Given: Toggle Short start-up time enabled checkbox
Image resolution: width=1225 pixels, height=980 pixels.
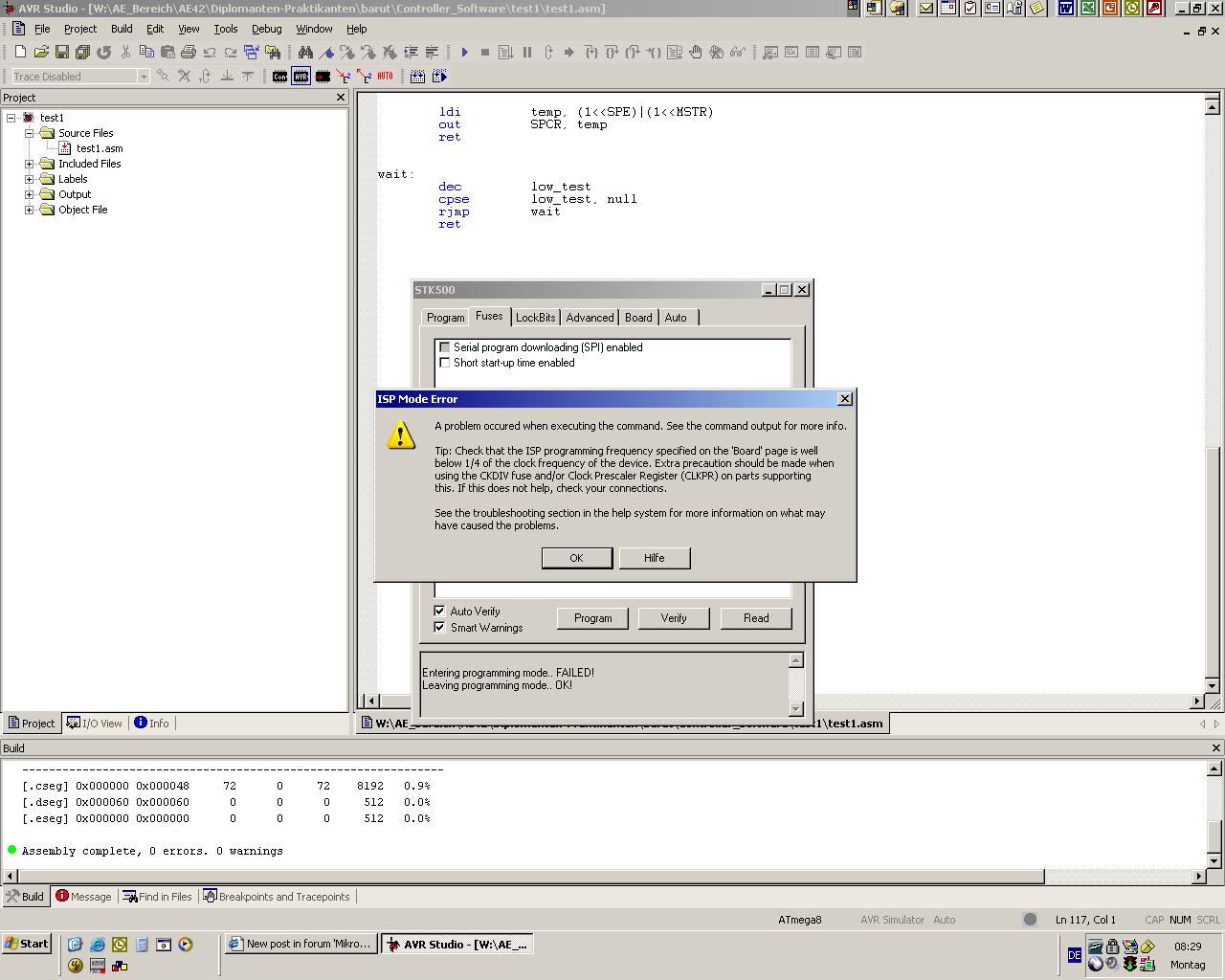Looking at the screenshot, I should [444, 363].
